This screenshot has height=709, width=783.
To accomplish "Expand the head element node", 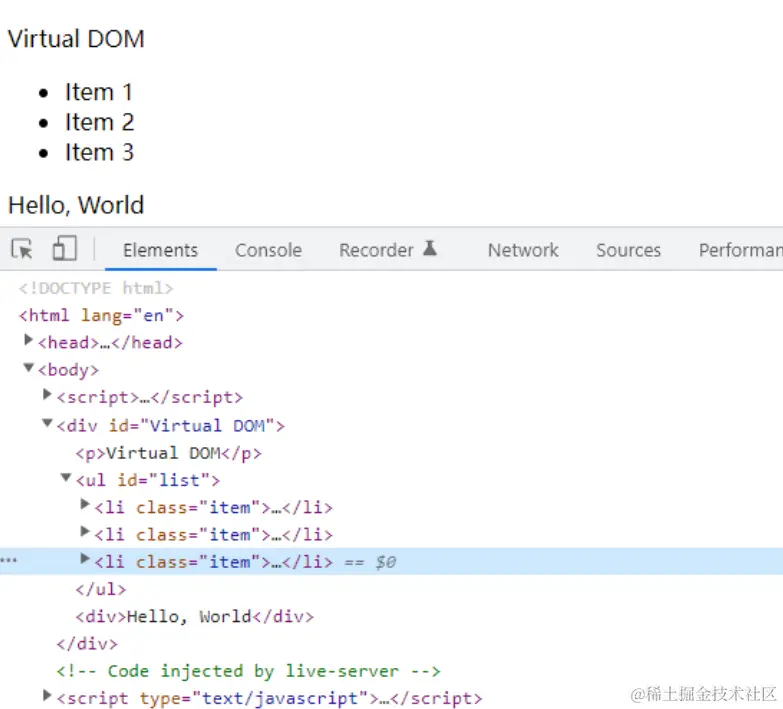I will pos(28,340).
